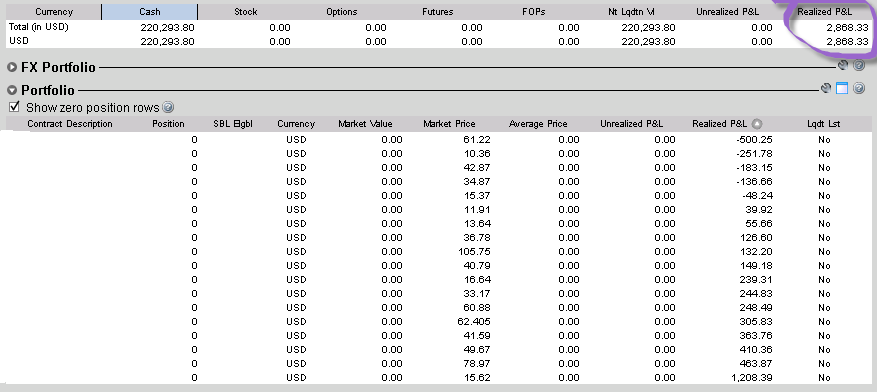The image size is (877, 392).
Task: Click the Stock column header
Action: [245, 12]
